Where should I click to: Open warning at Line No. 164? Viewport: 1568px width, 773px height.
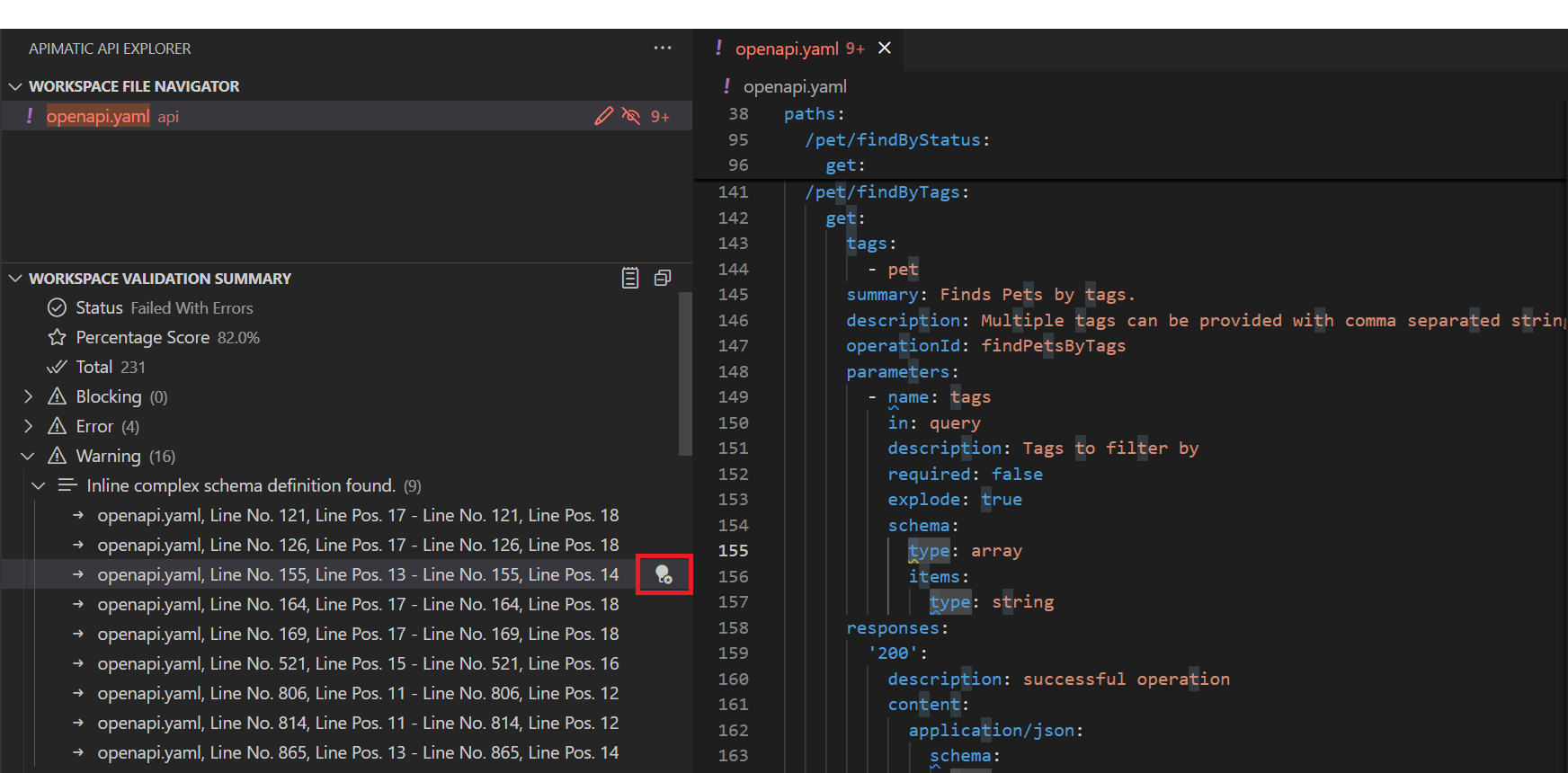point(358,604)
